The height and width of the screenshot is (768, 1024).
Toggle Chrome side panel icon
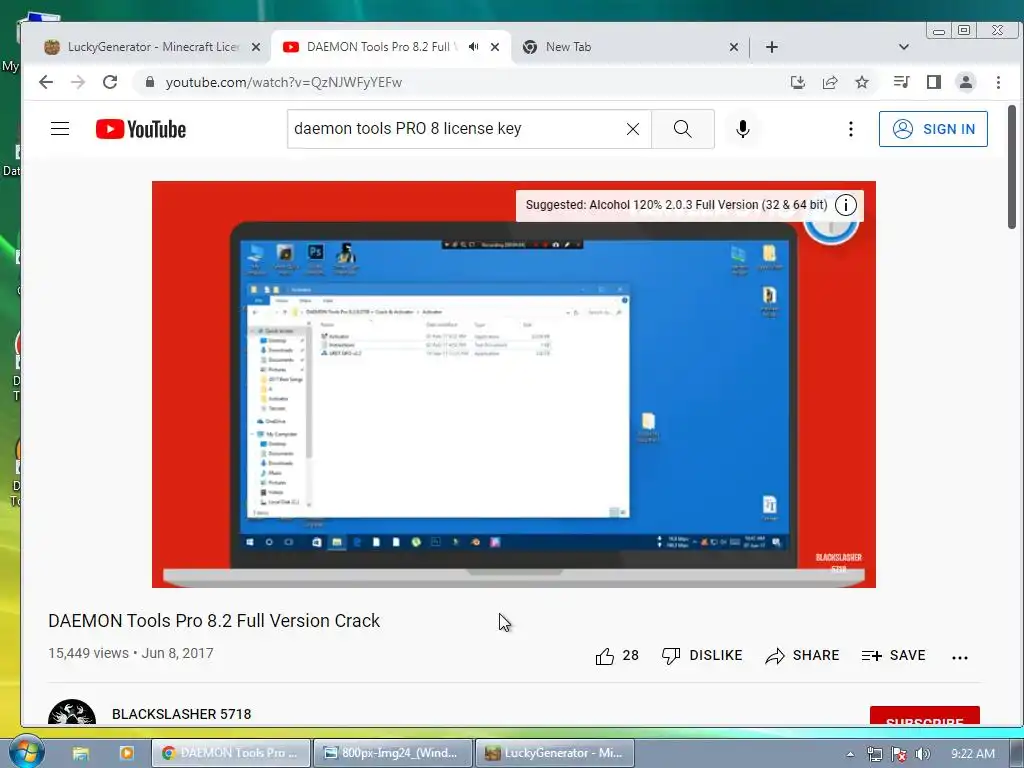(934, 82)
